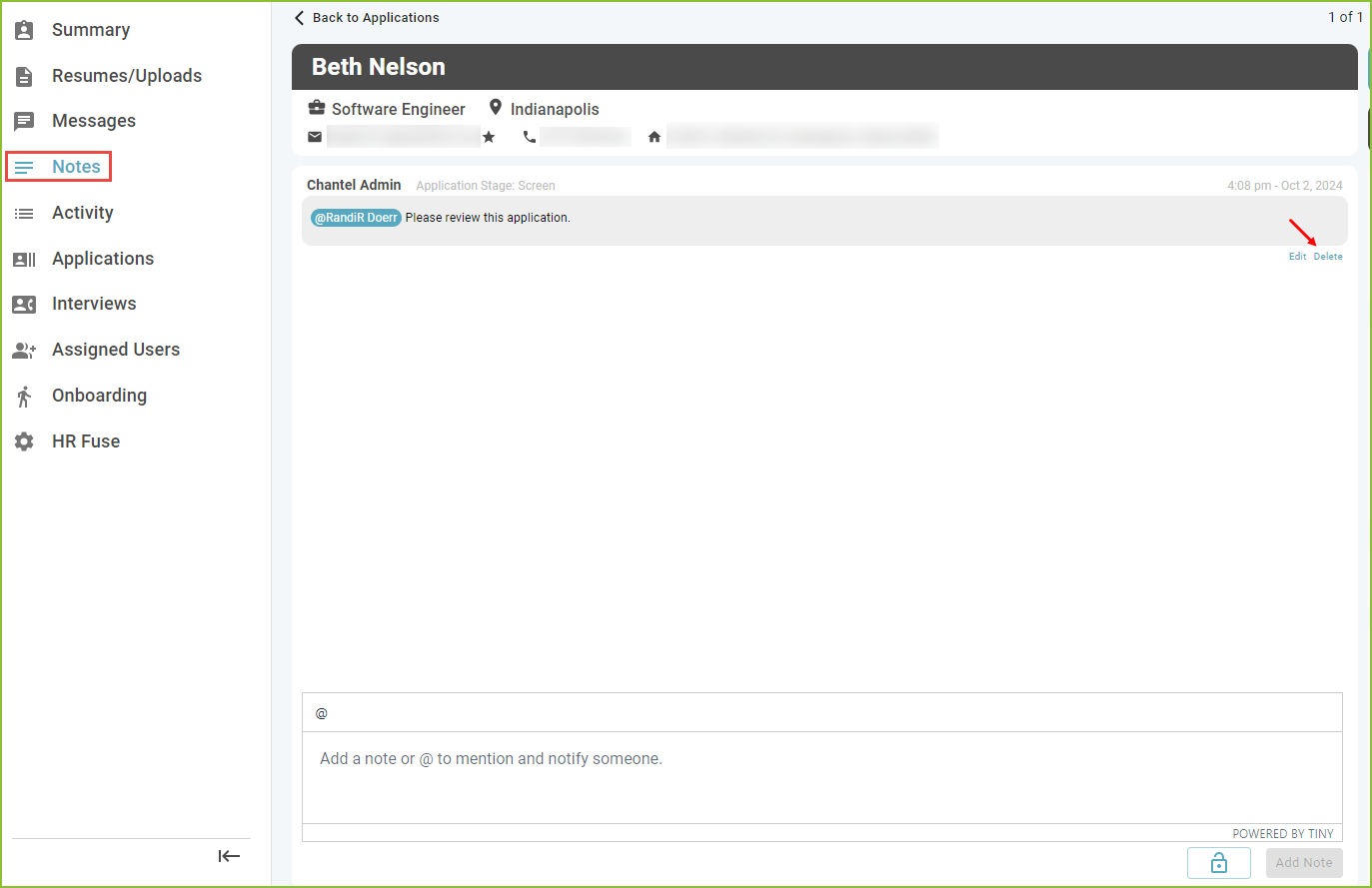Click the note timestamp 4:08 pm - Oct 2, 2024
This screenshot has height=888, width=1372.
(x=1285, y=186)
